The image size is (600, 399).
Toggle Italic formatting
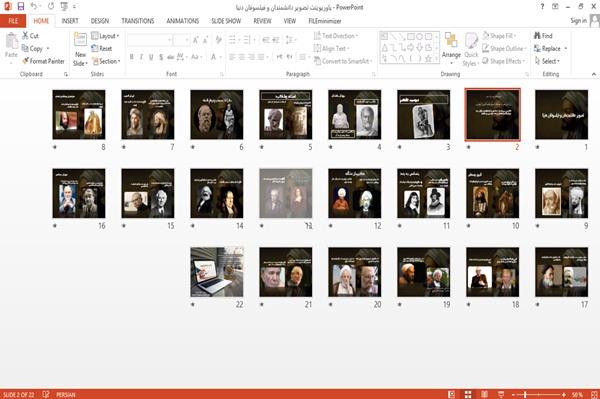[141, 57]
